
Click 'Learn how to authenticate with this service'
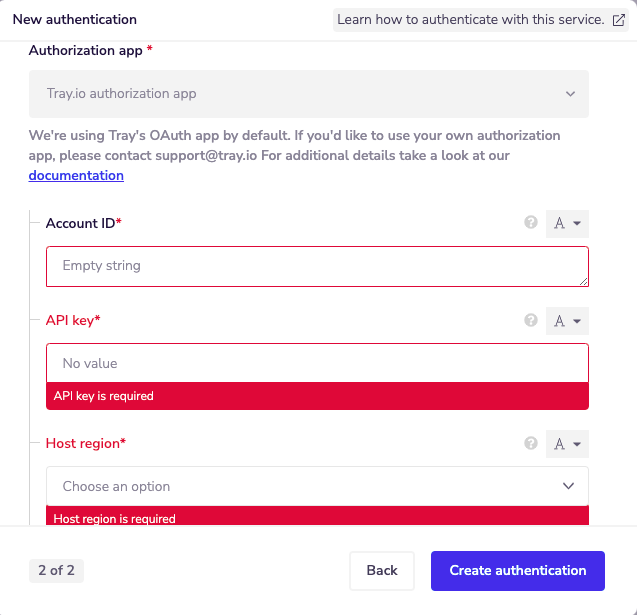[471, 20]
